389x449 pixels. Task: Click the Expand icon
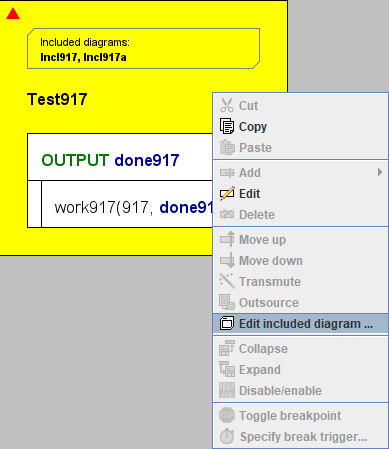point(227,369)
